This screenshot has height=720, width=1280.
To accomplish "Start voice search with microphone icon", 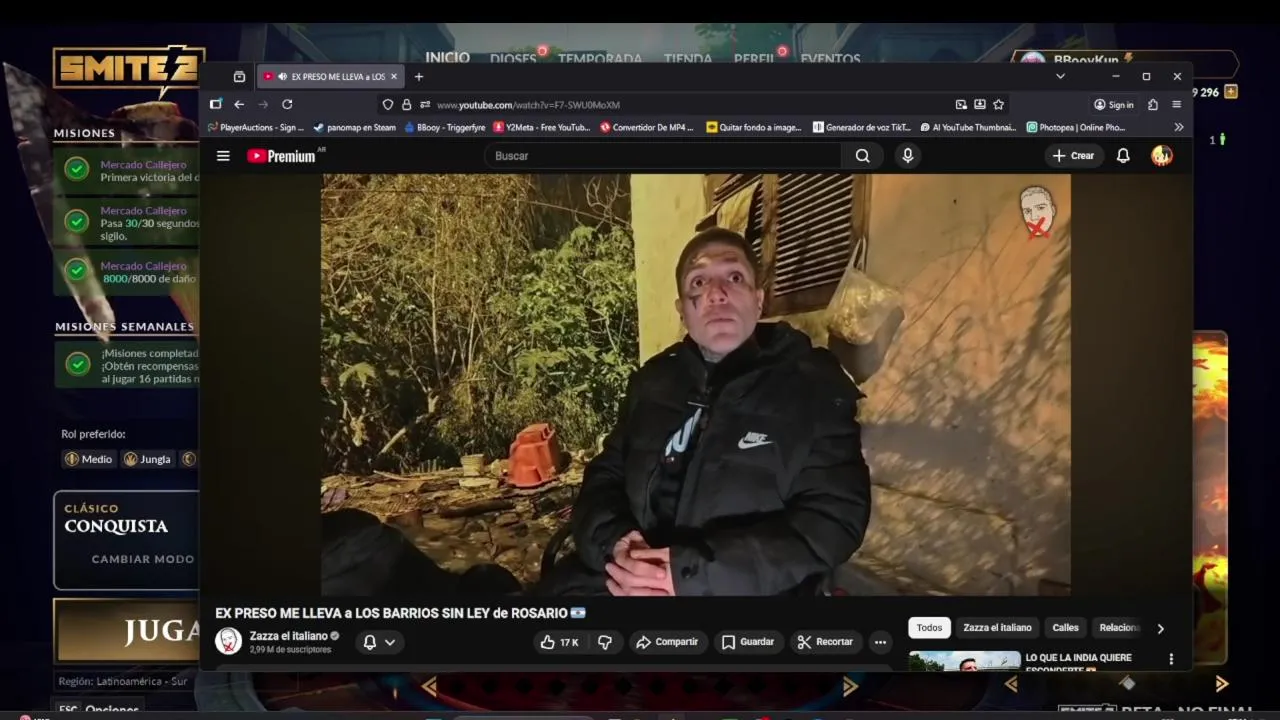I will (x=907, y=156).
